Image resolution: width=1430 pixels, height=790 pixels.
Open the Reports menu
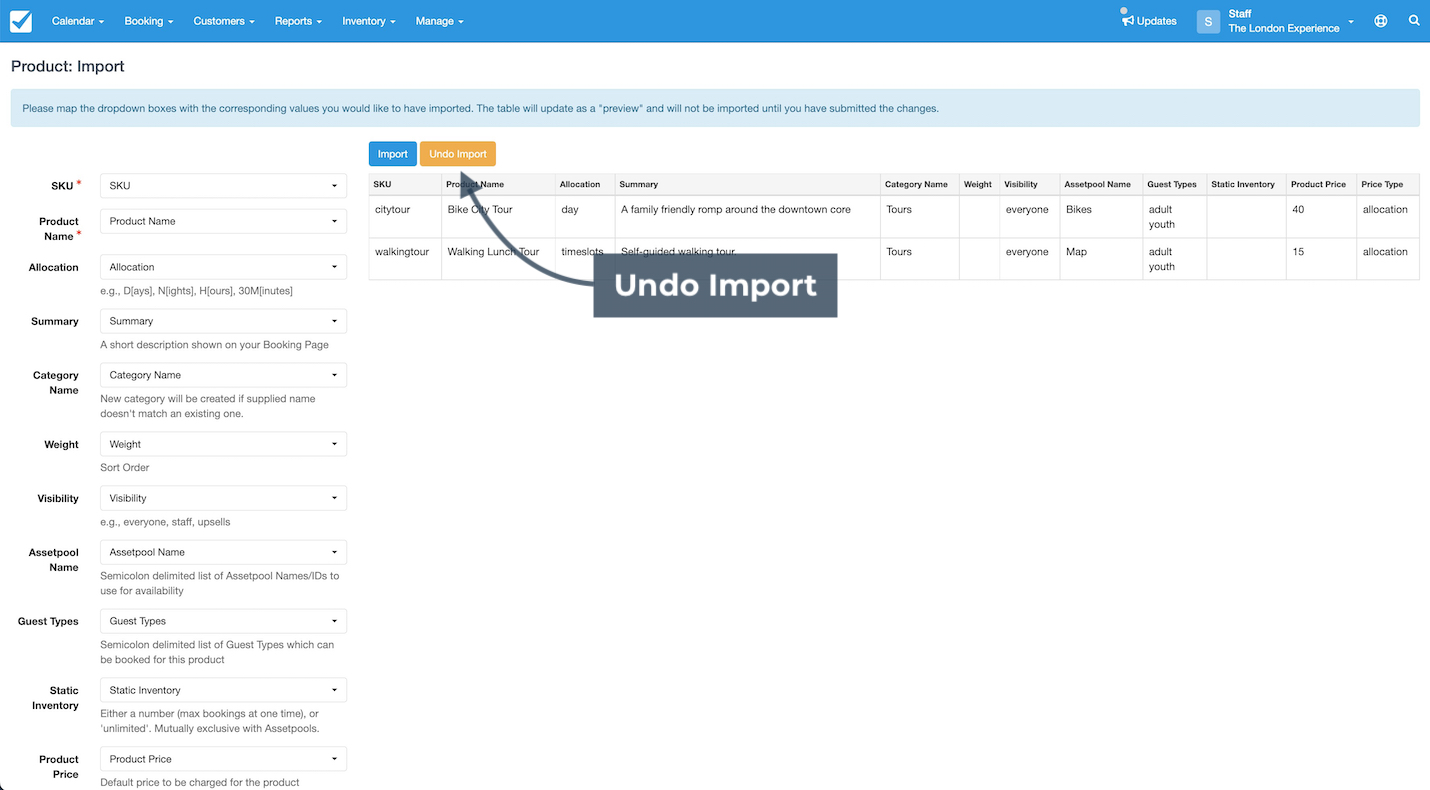tap(298, 21)
